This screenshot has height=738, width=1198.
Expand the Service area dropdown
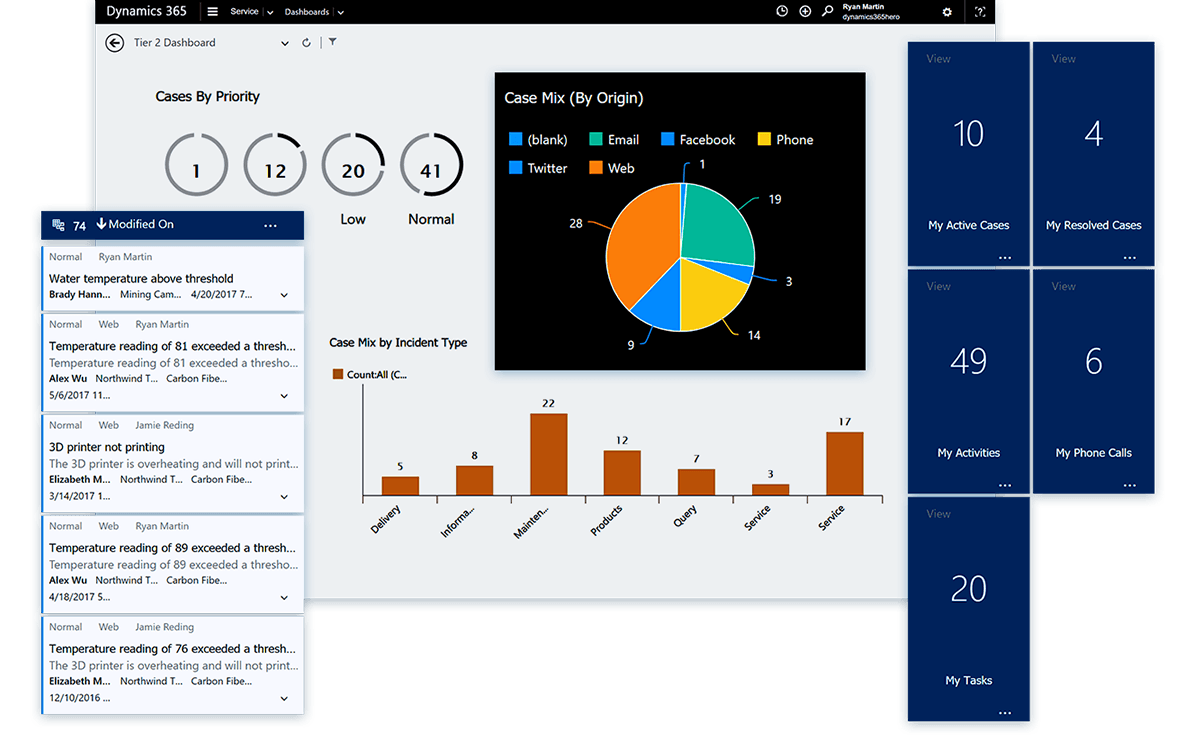pos(270,12)
